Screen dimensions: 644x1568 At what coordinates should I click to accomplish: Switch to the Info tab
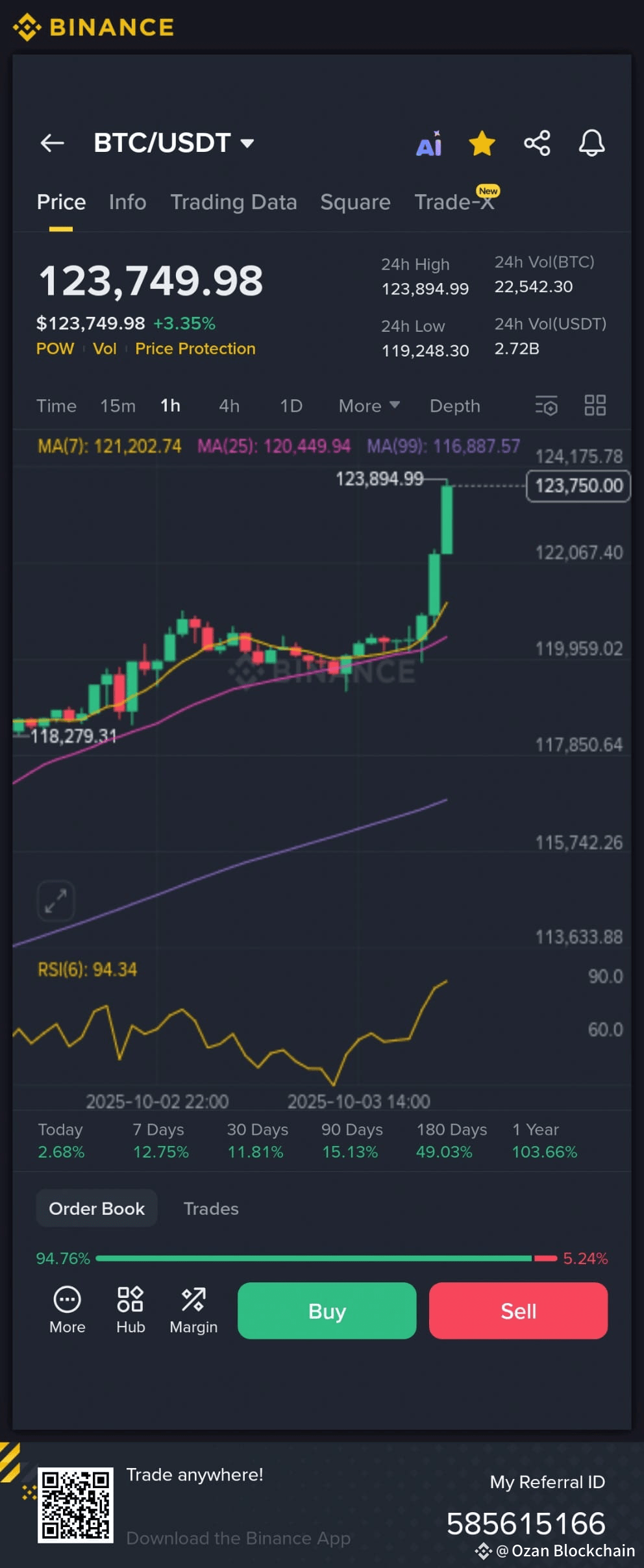(x=127, y=202)
